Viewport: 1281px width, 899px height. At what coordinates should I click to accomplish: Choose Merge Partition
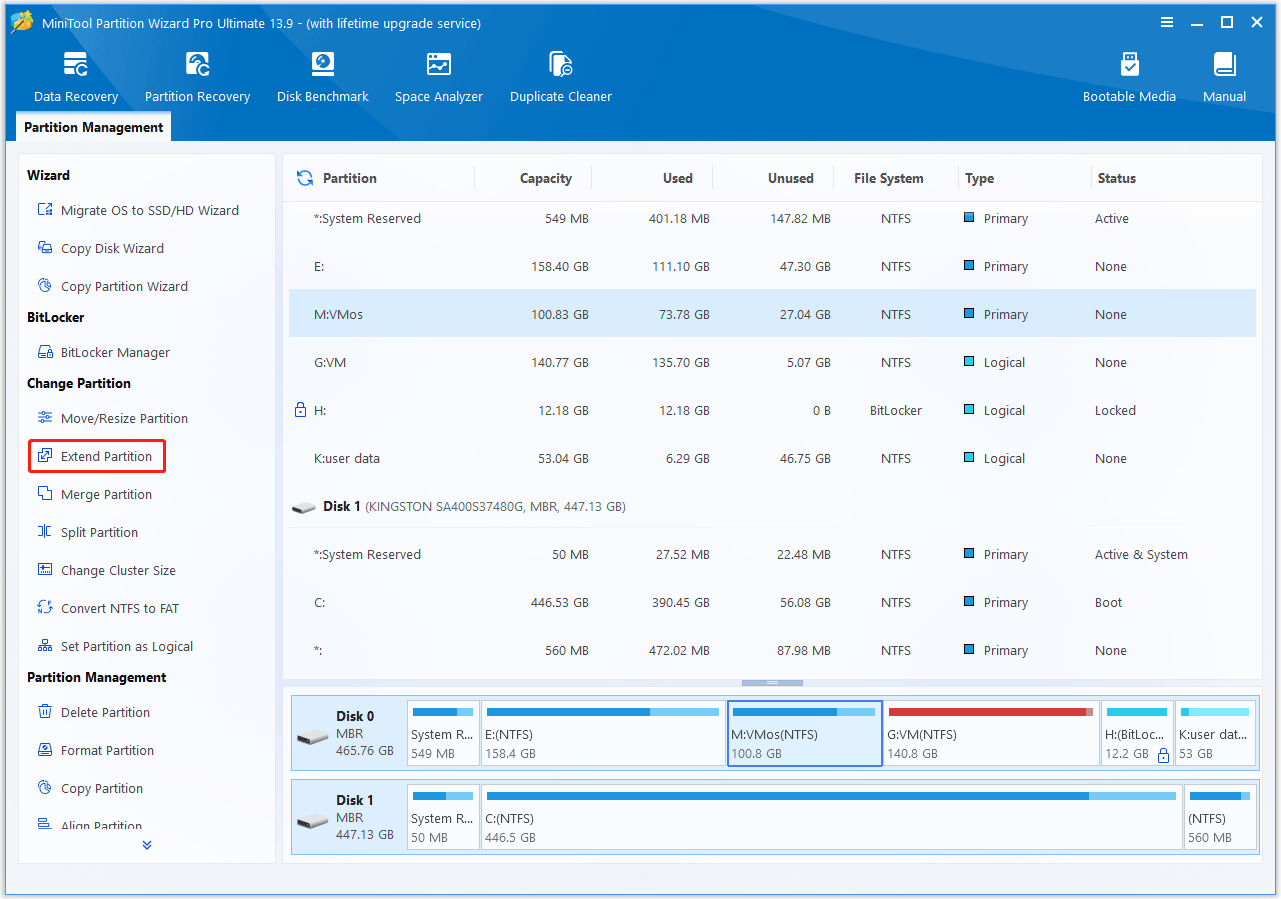[94, 494]
